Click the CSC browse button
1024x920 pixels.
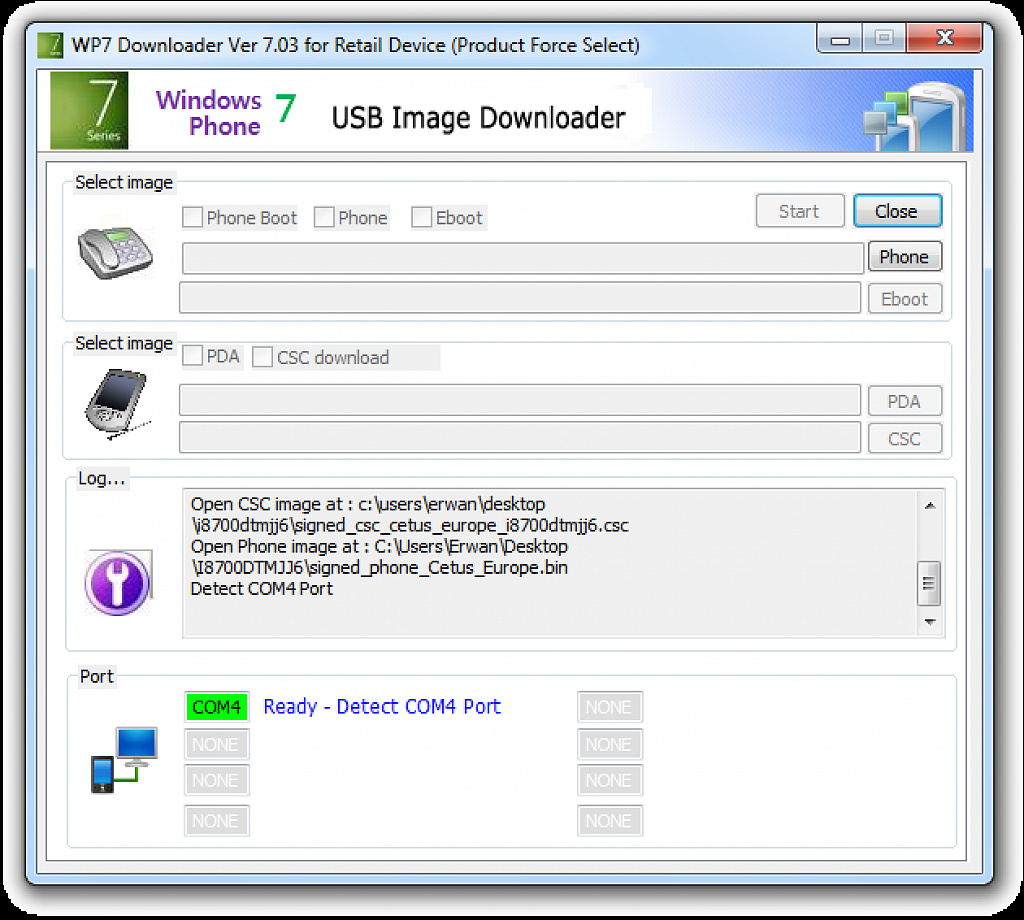[x=904, y=439]
